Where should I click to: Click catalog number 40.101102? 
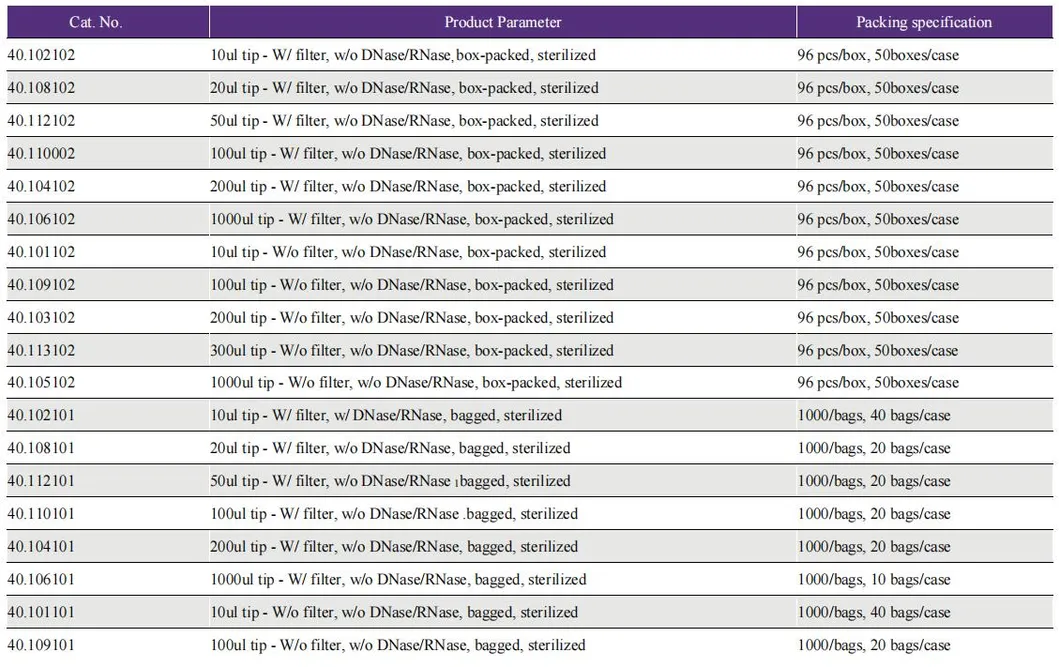tap(41, 252)
